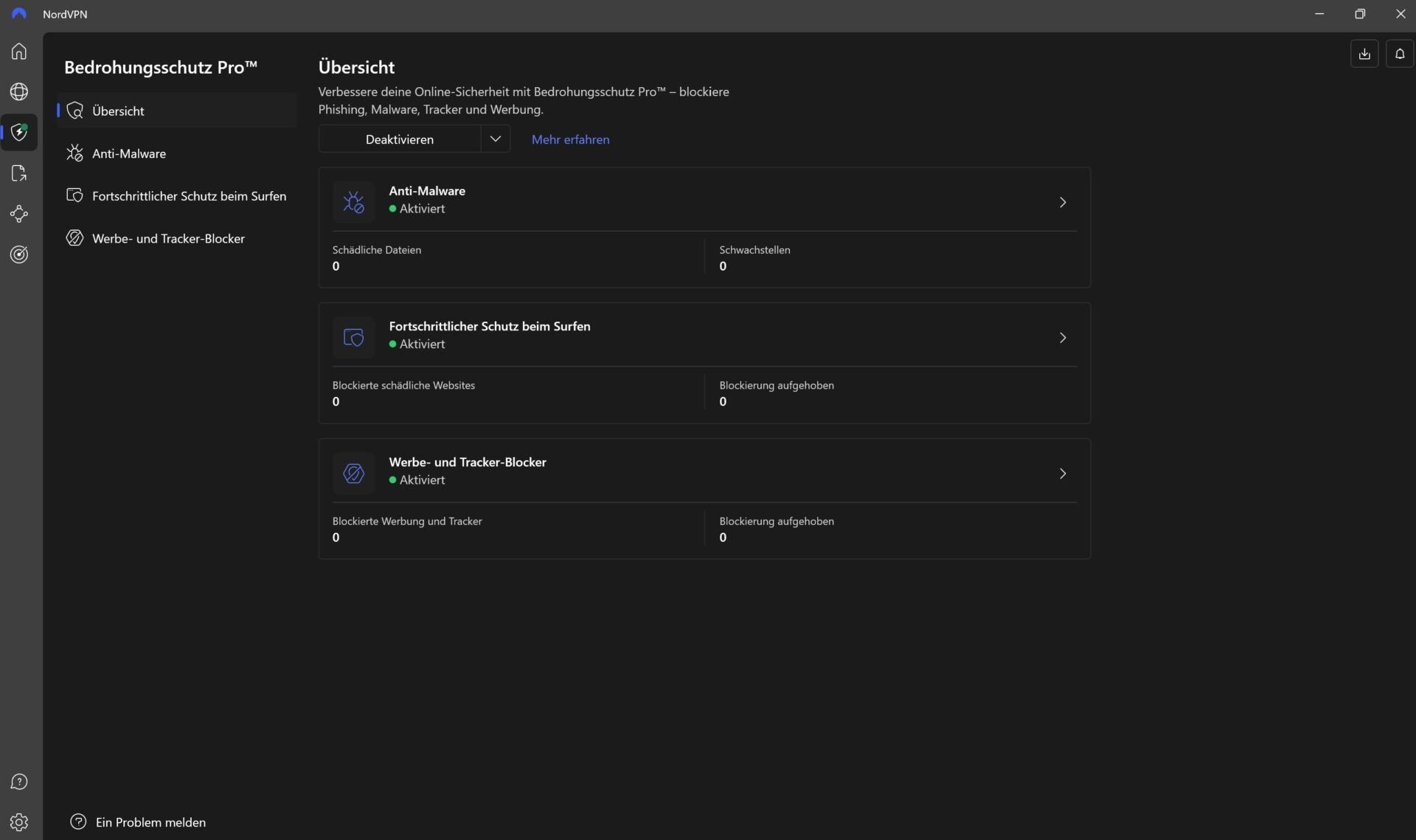Viewport: 1416px width, 840px height.
Task: Open the notifications bell icon
Action: pos(1400,54)
